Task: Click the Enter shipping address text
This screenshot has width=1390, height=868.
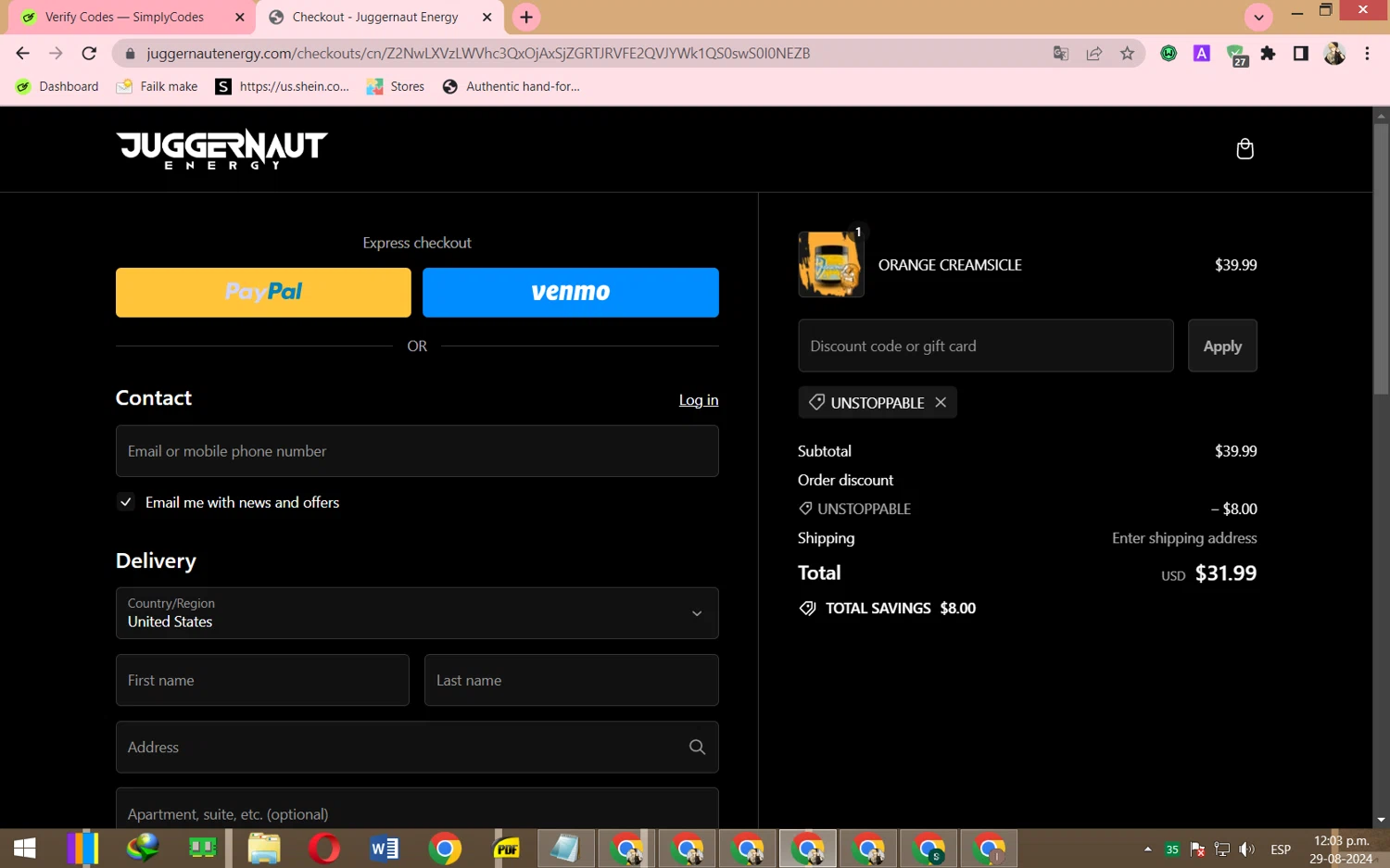Action: coord(1184,538)
